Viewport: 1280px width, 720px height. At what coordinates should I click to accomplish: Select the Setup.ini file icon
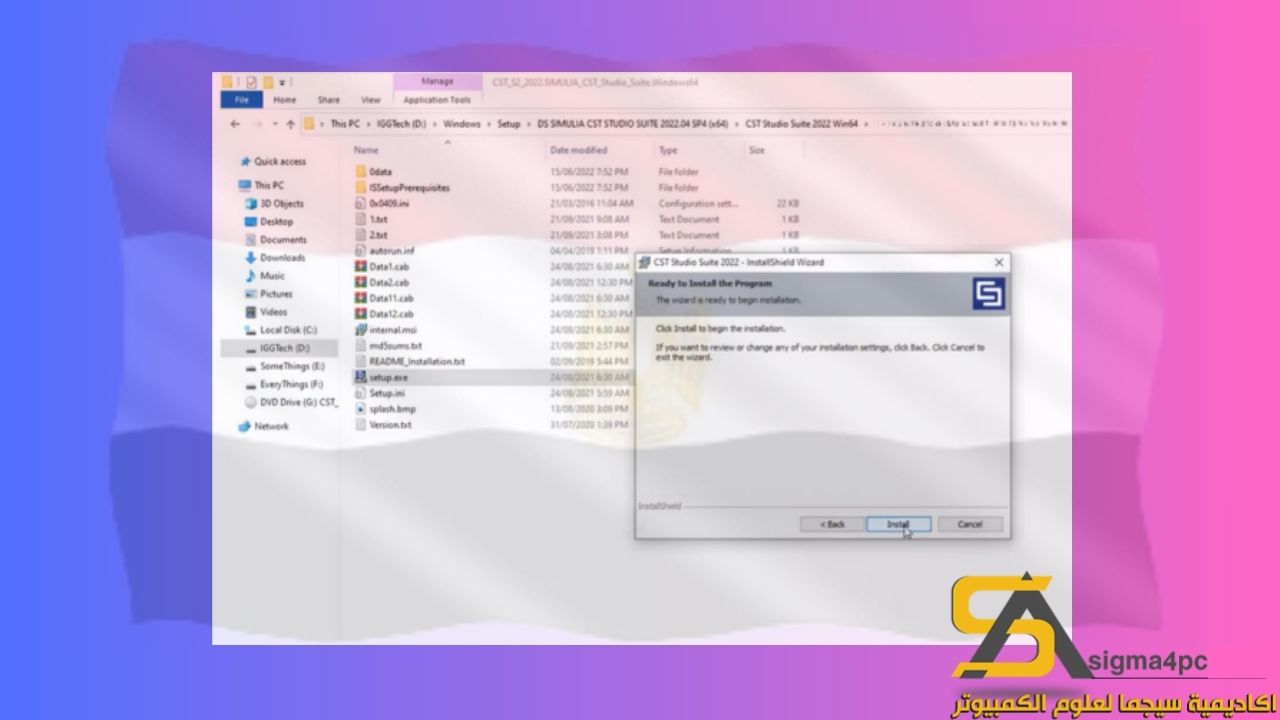pos(361,393)
